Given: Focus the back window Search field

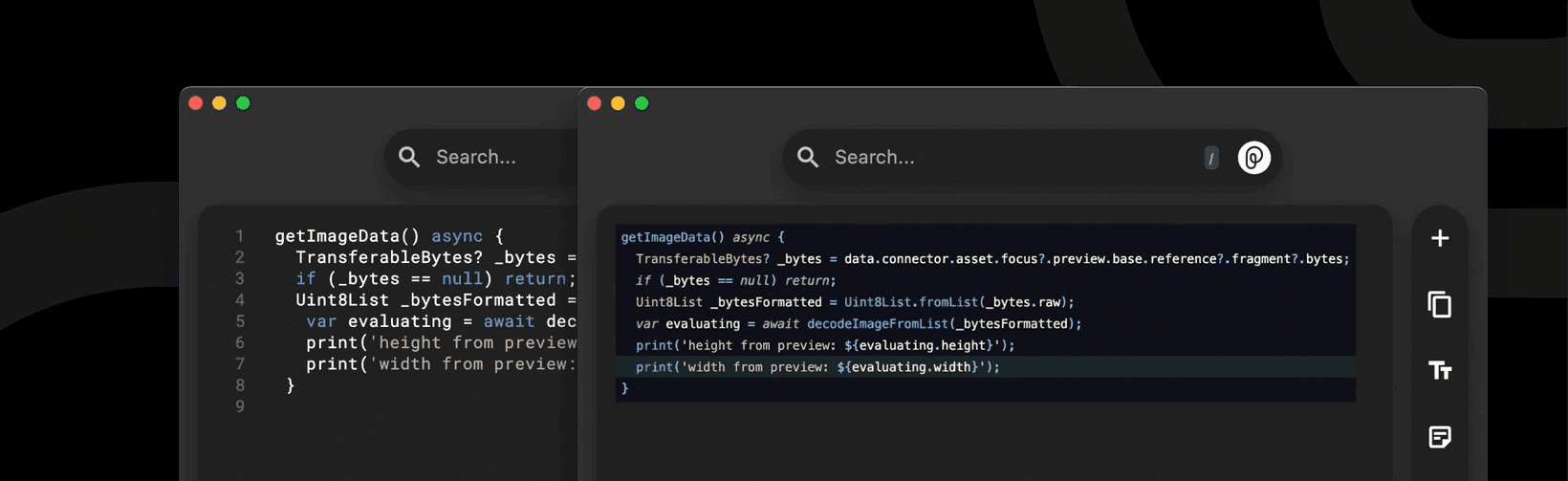Looking at the screenshot, I should click(481, 157).
